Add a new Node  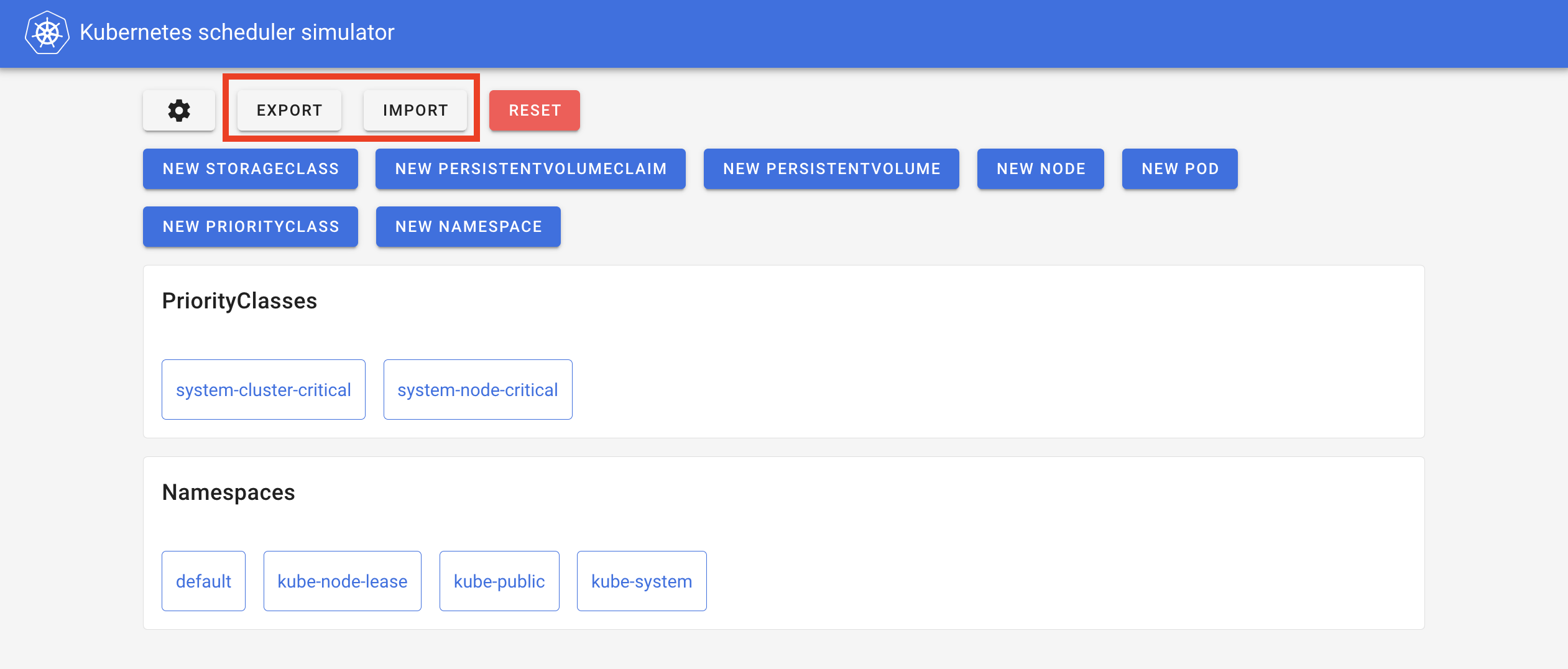click(1041, 168)
